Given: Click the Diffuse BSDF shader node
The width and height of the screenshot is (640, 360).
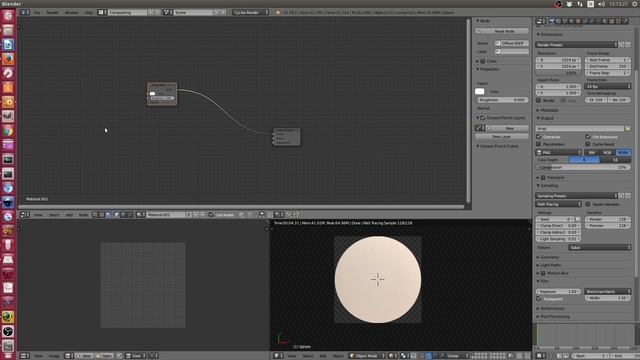Looking at the screenshot, I should [162, 94].
